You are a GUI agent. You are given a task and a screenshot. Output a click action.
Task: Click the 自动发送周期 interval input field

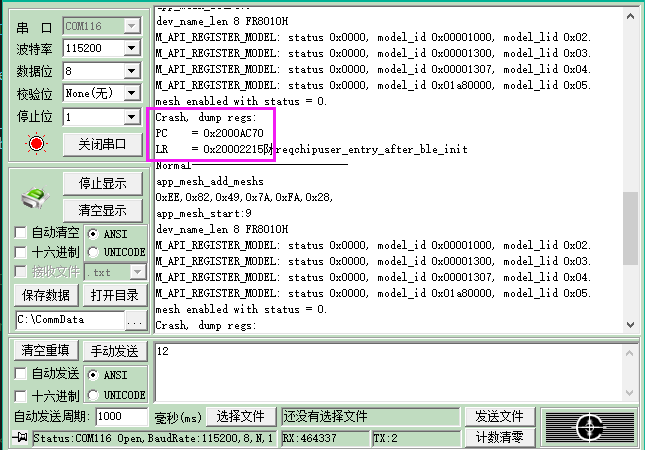point(122,417)
